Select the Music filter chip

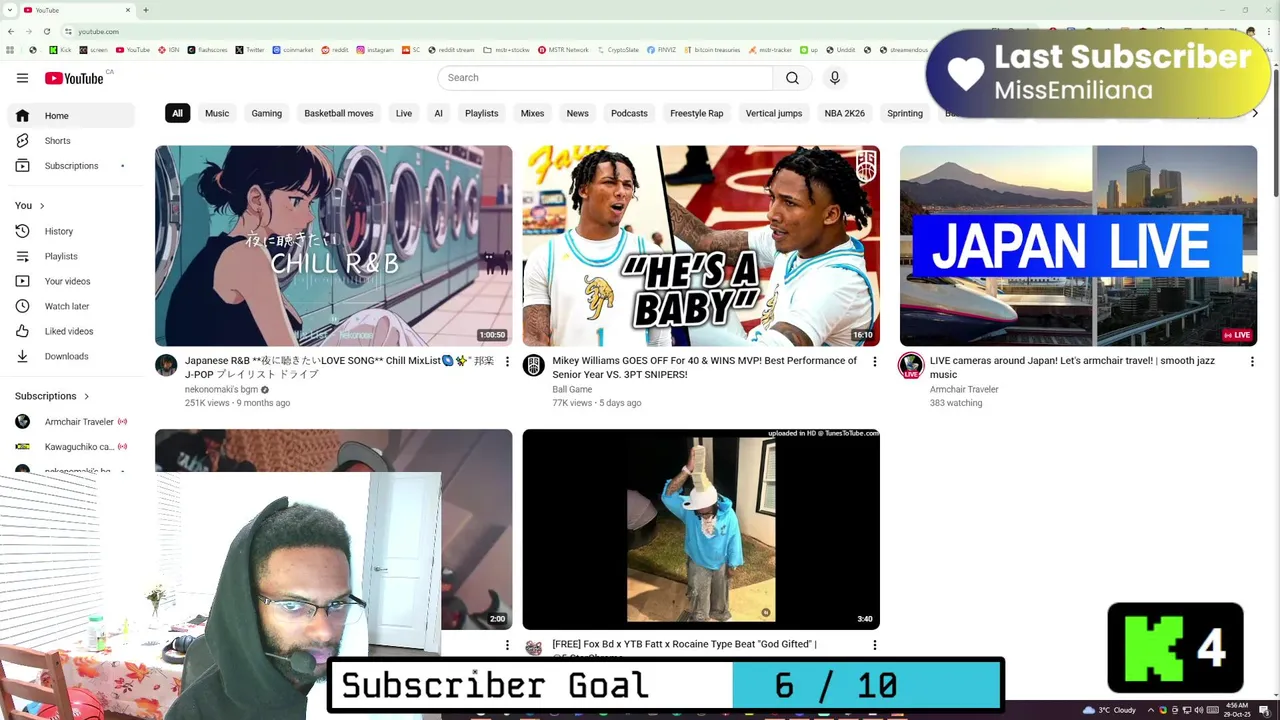click(x=217, y=113)
